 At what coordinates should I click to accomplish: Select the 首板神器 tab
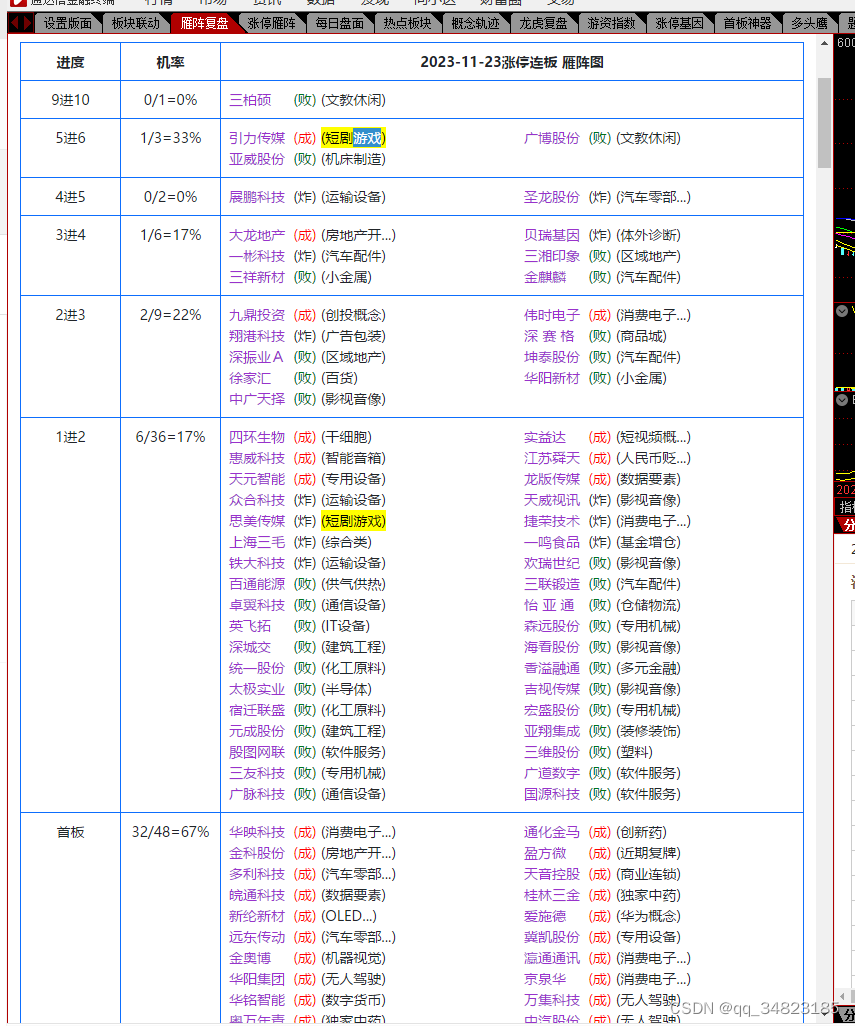[748, 24]
